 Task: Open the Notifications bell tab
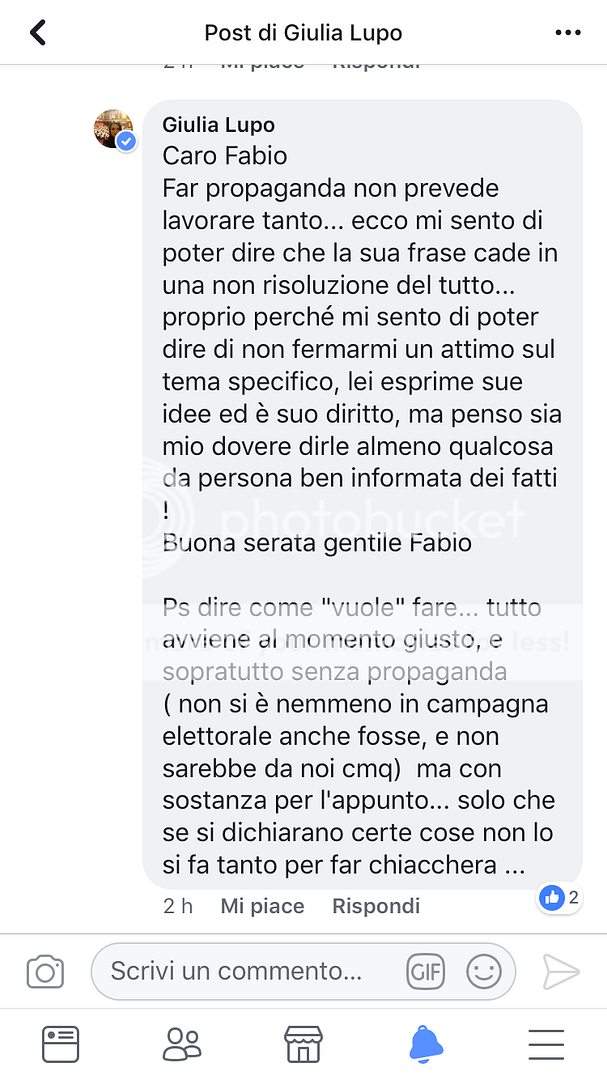click(426, 1044)
